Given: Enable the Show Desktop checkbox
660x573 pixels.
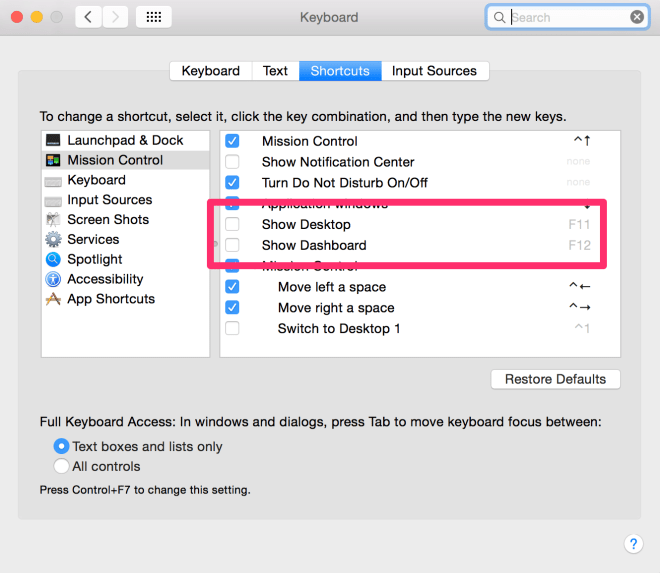Looking at the screenshot, I should pos(232,225).
